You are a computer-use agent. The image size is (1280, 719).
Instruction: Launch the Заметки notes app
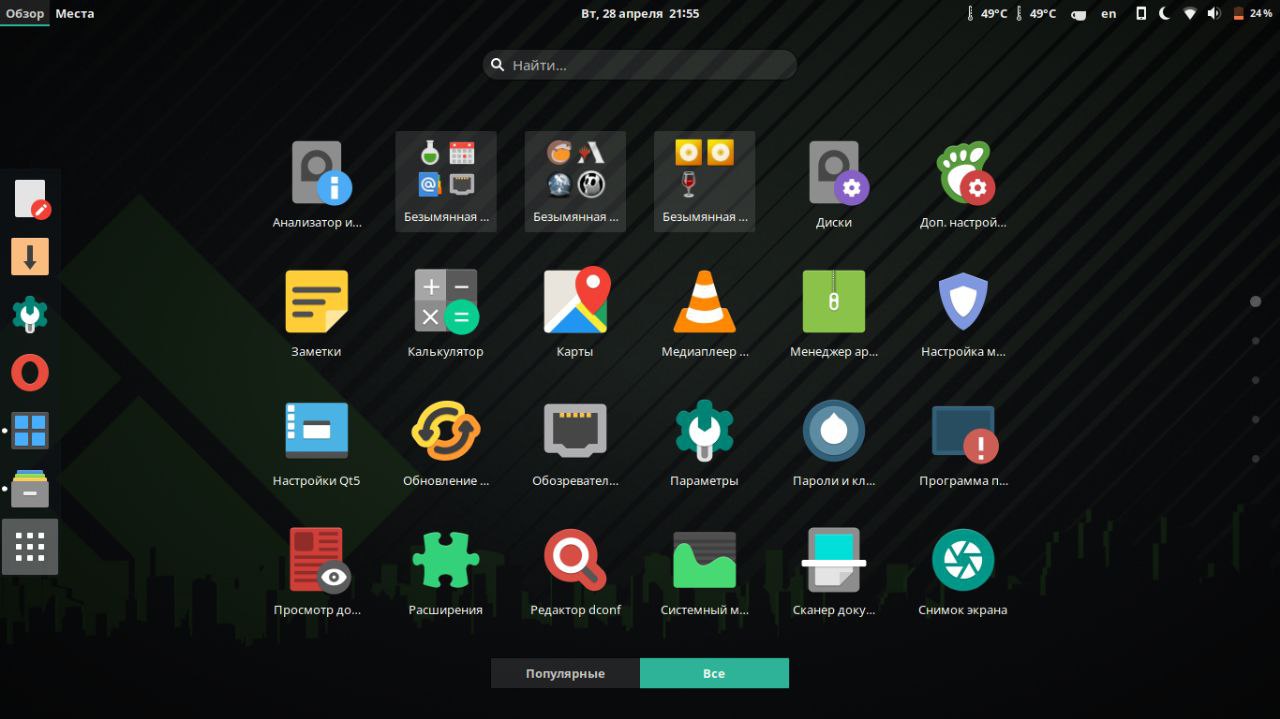coord(316,312)
